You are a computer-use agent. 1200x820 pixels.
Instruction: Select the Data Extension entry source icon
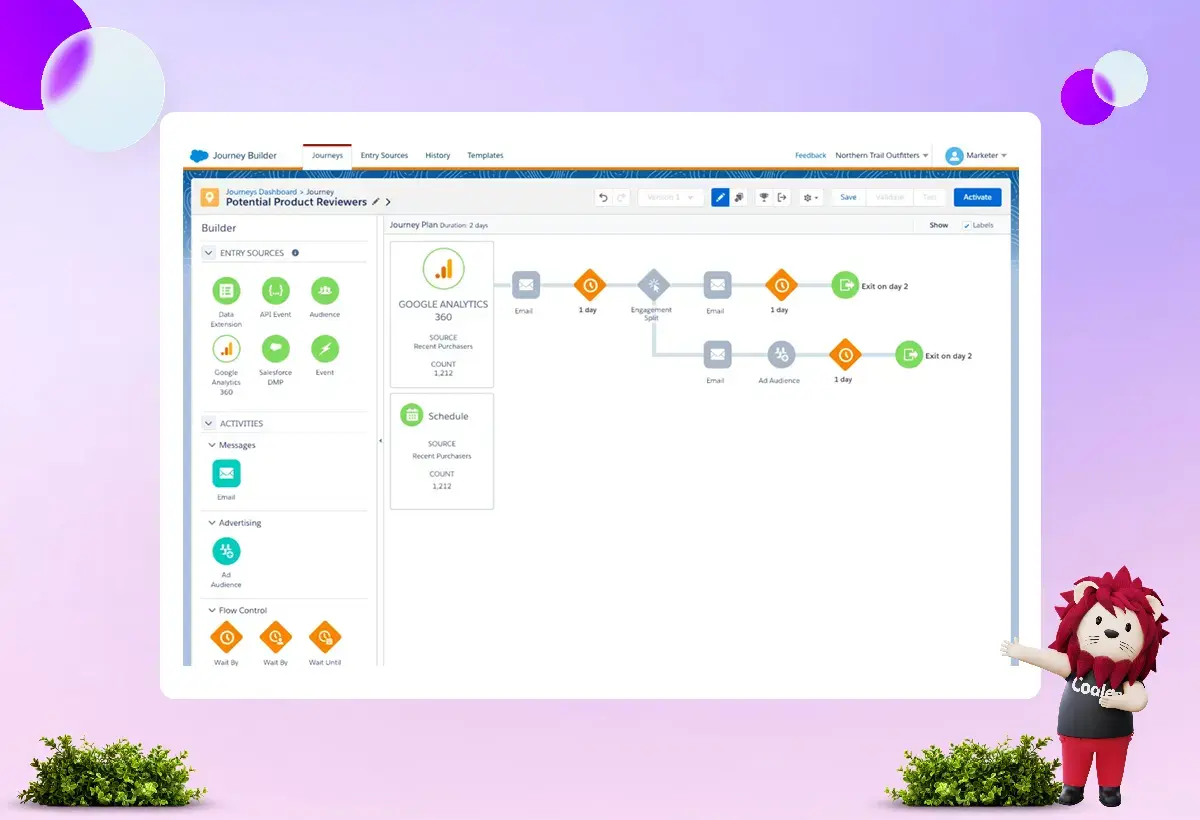226,291
